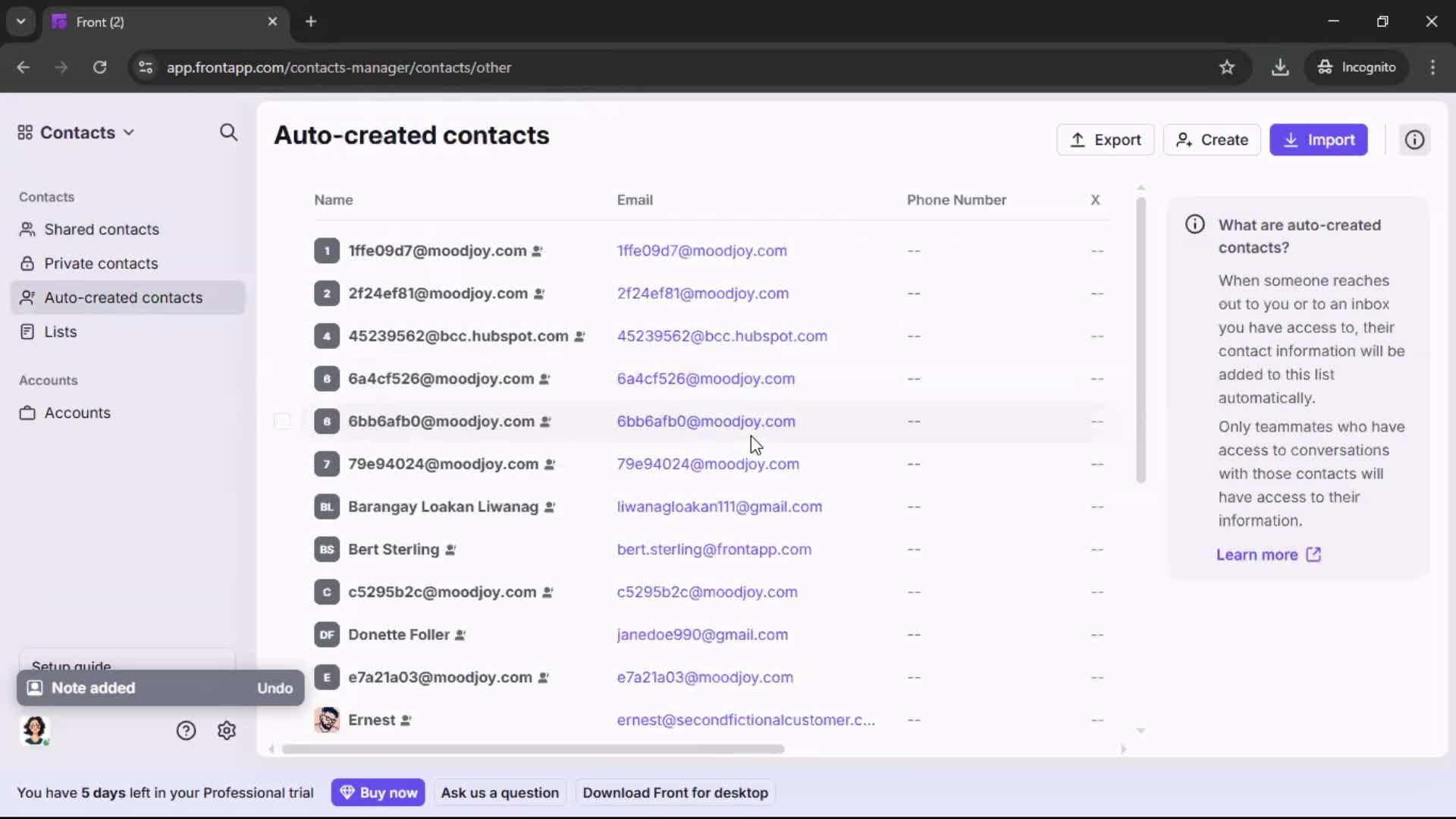The image size is (1456, 819).
Task: Switch to the Front (2) browser tab
Action: coord(102,22)
